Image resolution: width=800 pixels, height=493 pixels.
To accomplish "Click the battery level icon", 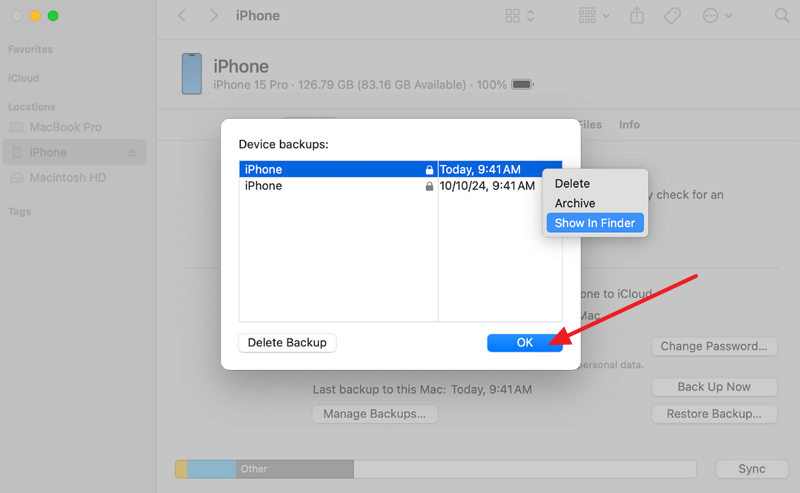I will tap(522, 85).
